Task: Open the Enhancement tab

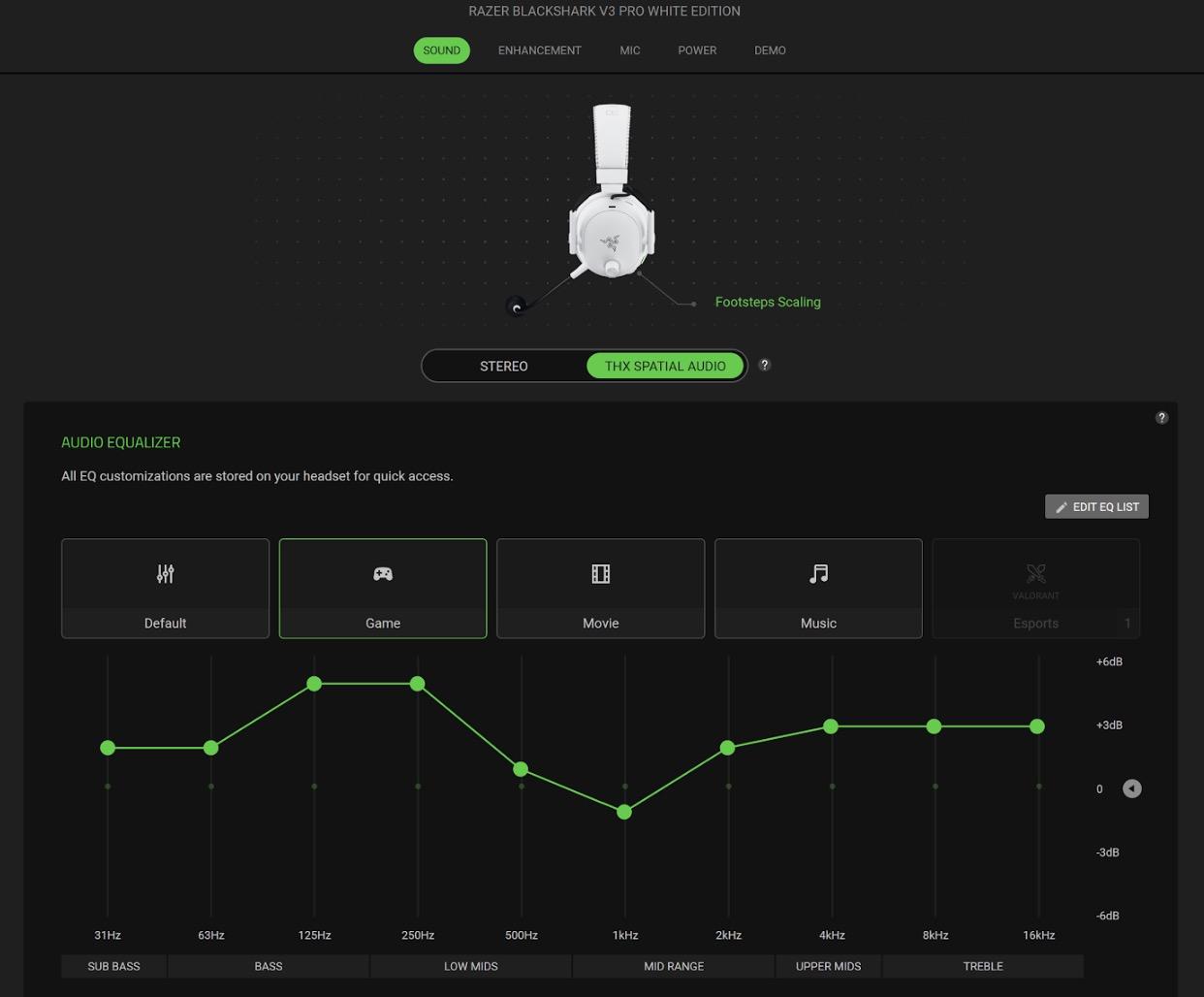Action: 540,50
